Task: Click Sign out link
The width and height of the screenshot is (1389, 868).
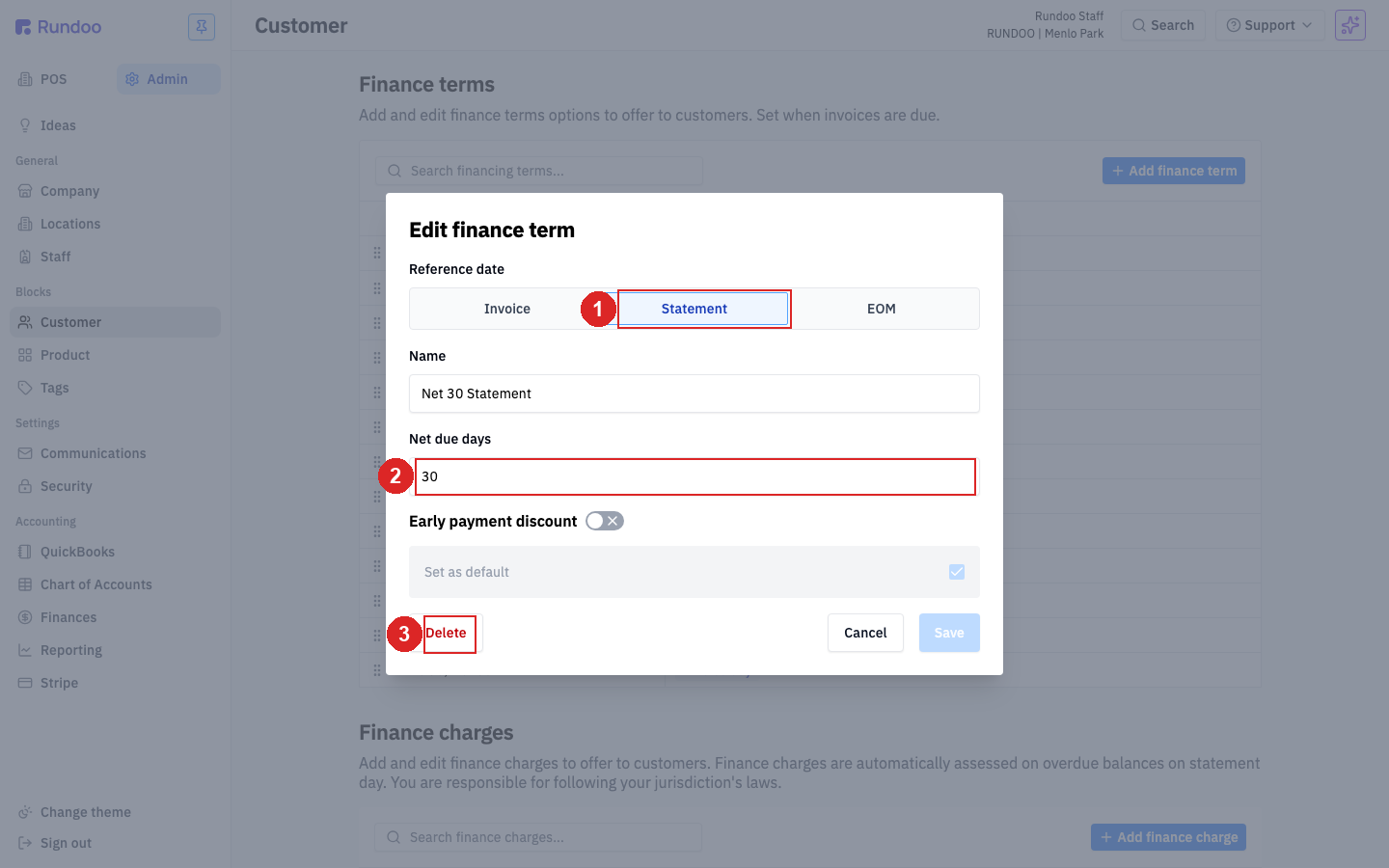Action: (66, 843)
